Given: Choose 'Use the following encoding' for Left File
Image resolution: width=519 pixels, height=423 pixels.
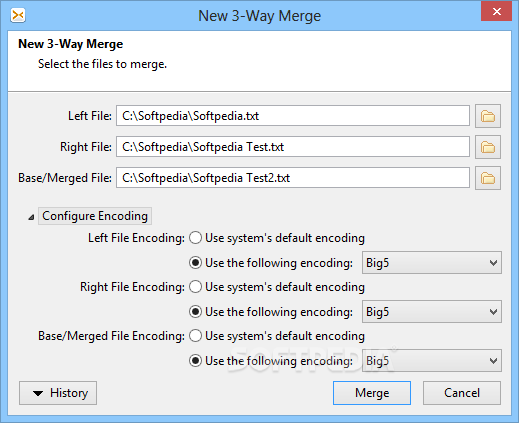Looking at the screenshot, I should pos(195,263).
